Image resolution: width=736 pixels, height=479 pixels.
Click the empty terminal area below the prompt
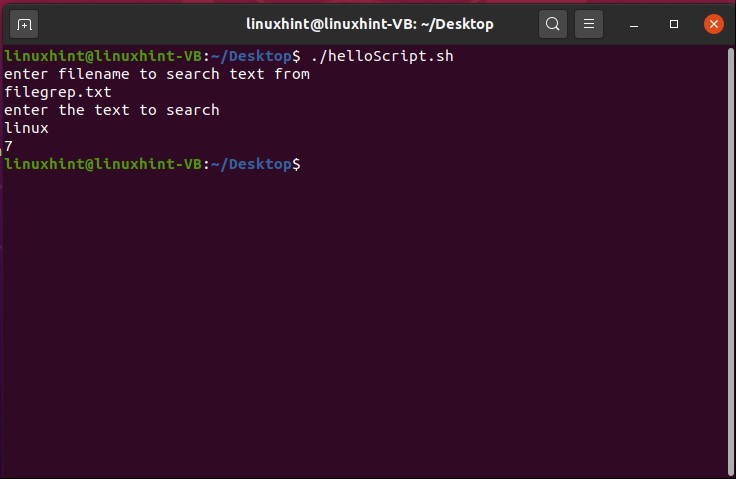[x=368, y=320]
